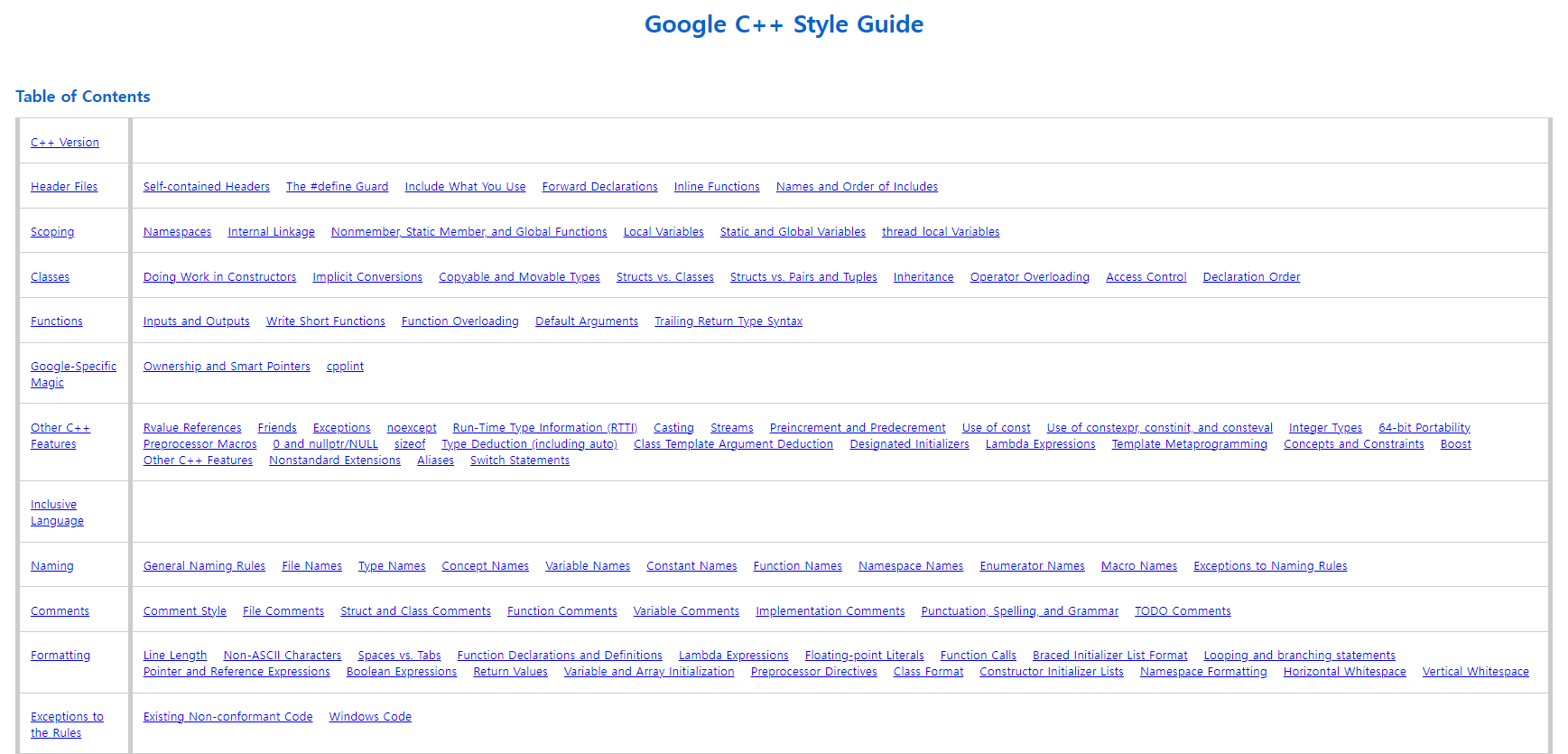Image resolution: width=1568 pixels, height=754 pixels.
Task: Open Self-contained Headers link
Action: [207, 187]
